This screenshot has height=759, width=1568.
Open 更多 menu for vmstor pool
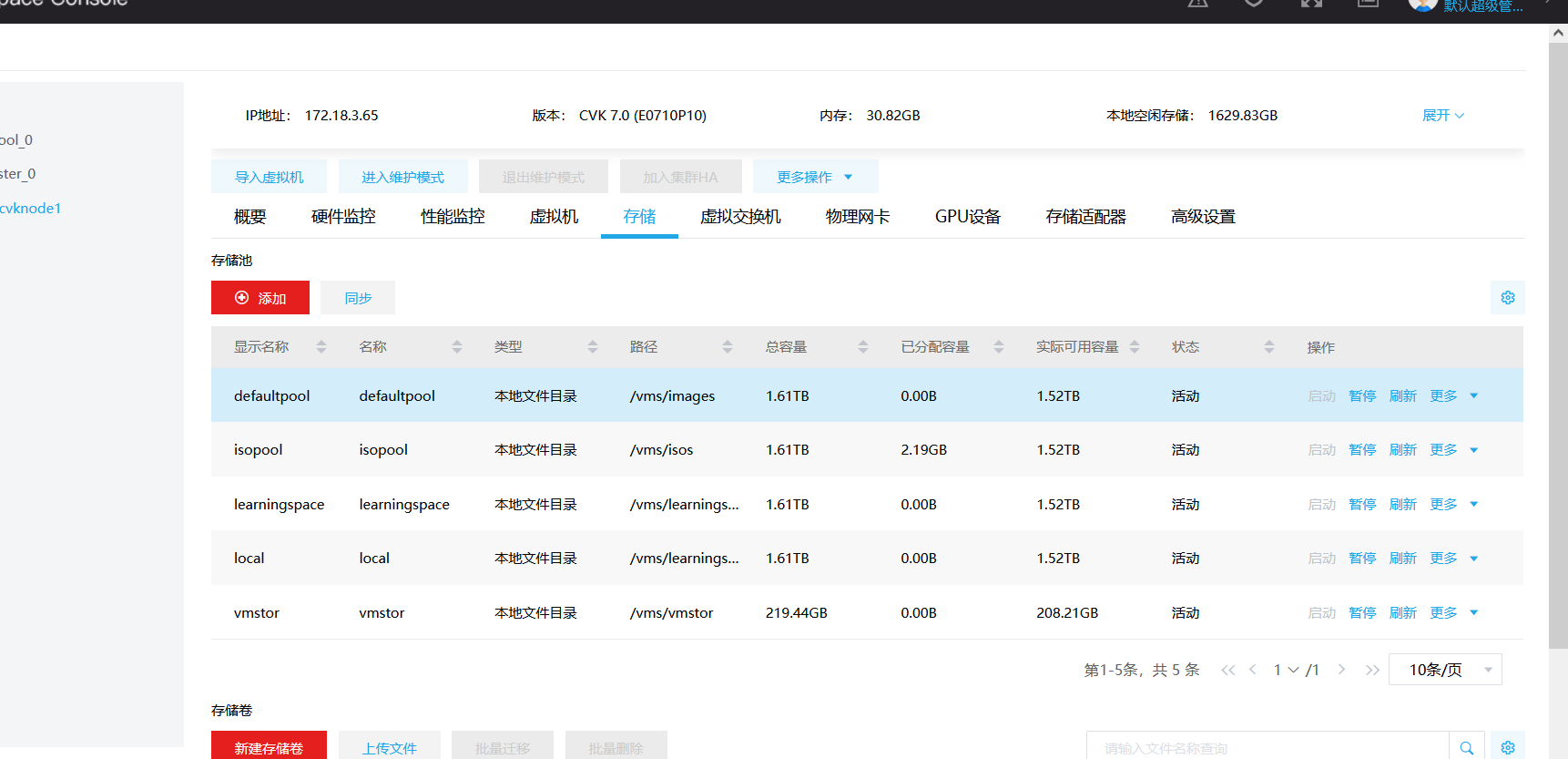1453,613
